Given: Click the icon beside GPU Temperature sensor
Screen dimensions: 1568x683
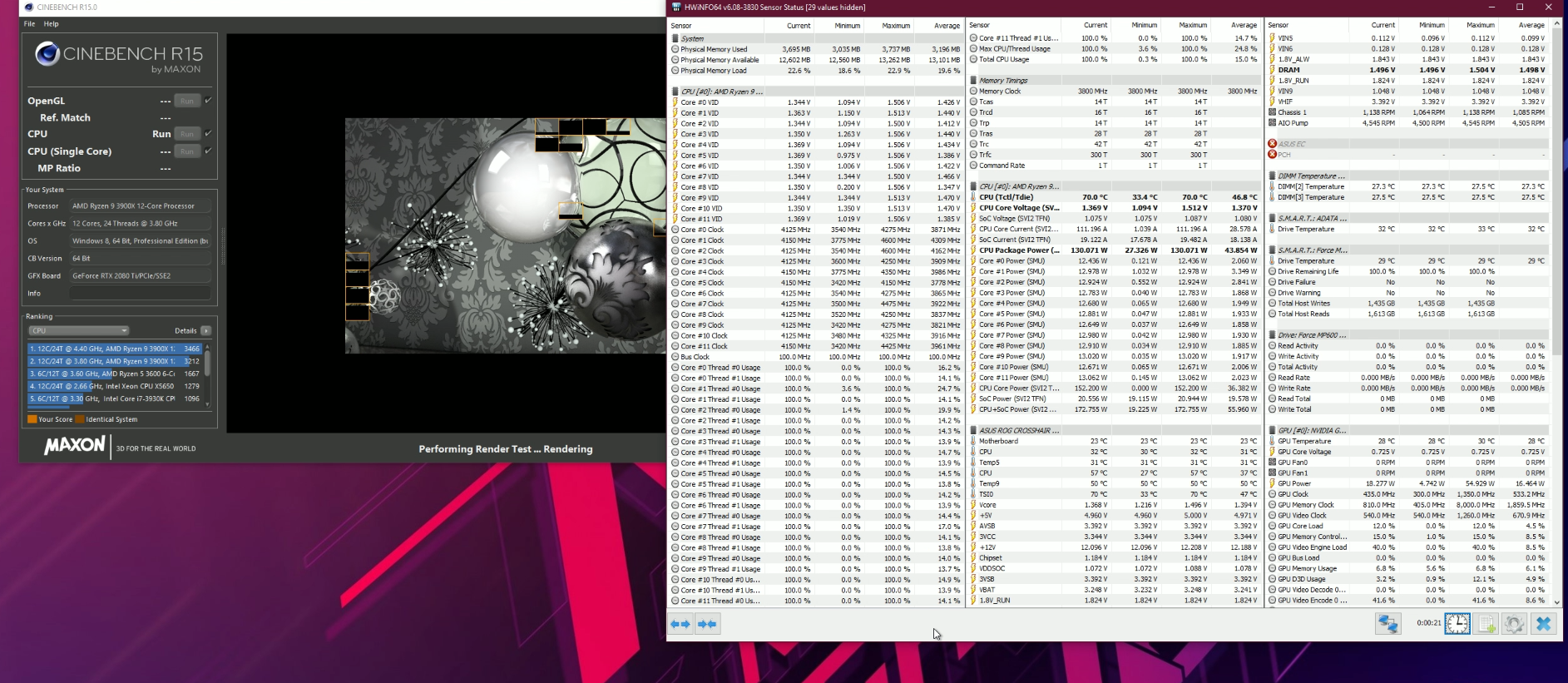Looking at the screenshot, I should [1272, 441].
